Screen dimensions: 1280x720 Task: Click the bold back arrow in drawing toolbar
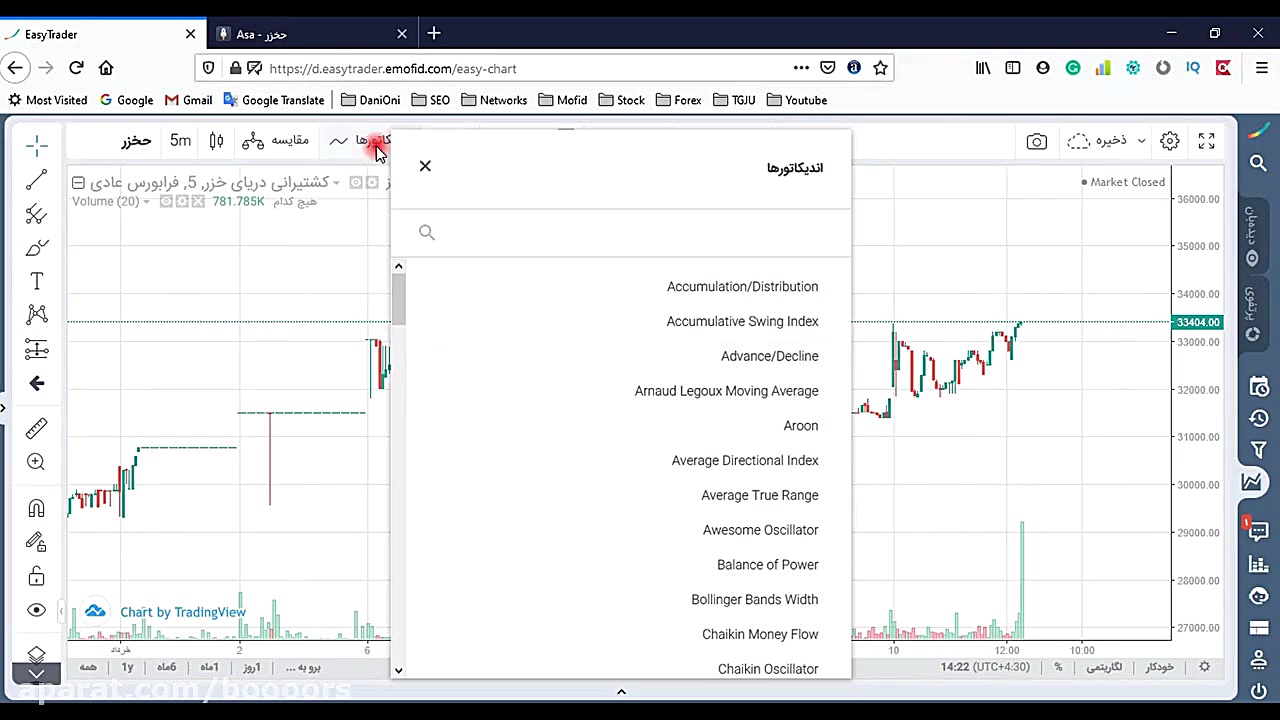[37, 383]
